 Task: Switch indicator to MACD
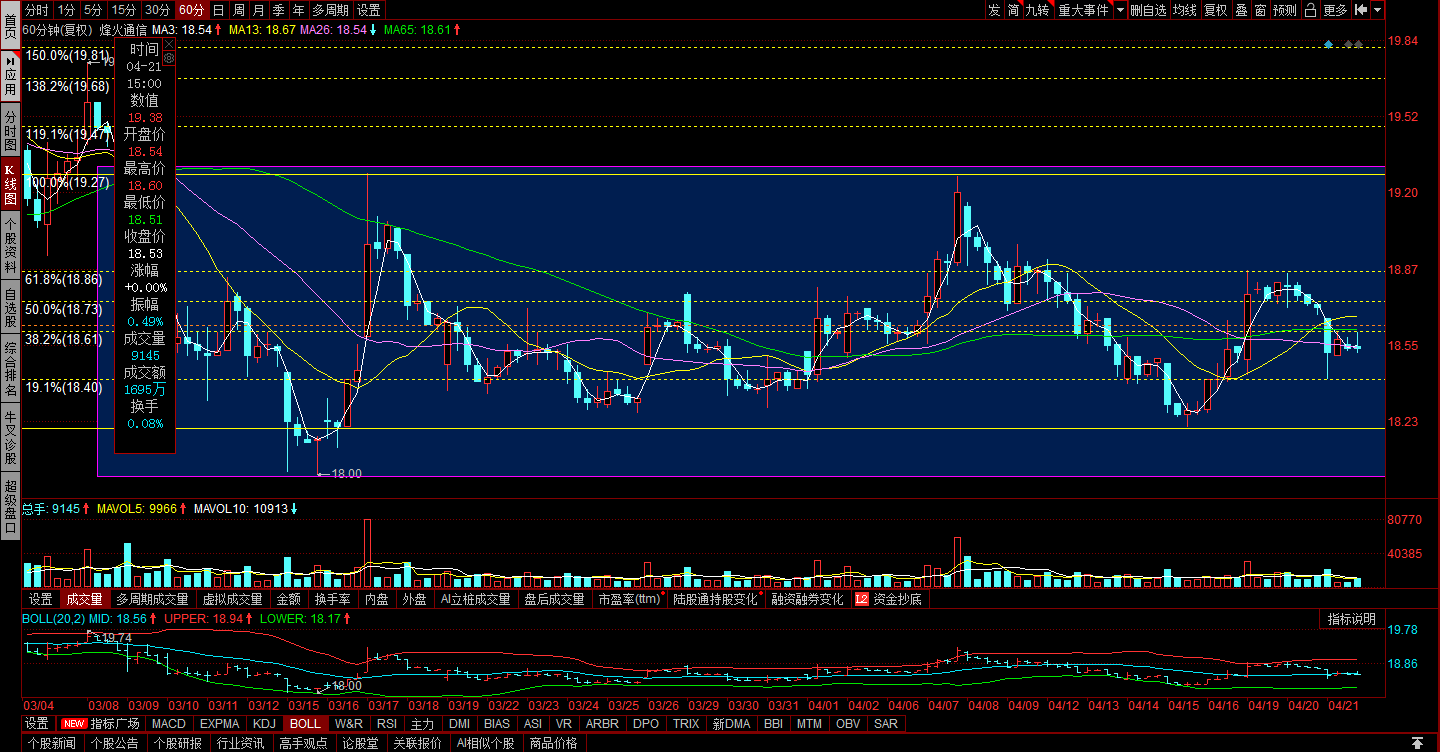[169, 723]
